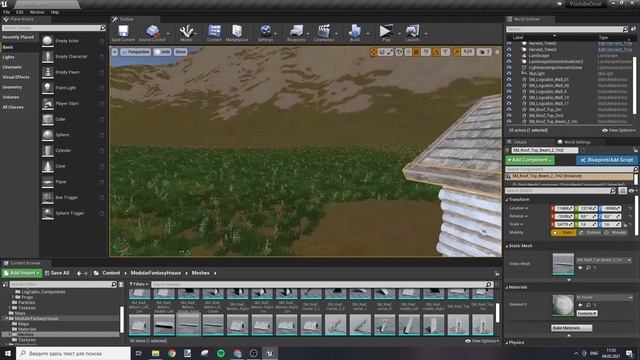
Task: Open the Content Browser Filters dropdown
Action: [139, 284]
